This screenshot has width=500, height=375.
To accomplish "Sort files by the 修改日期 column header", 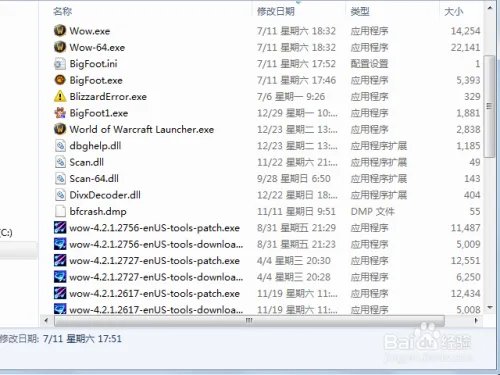I will (276, 11).
